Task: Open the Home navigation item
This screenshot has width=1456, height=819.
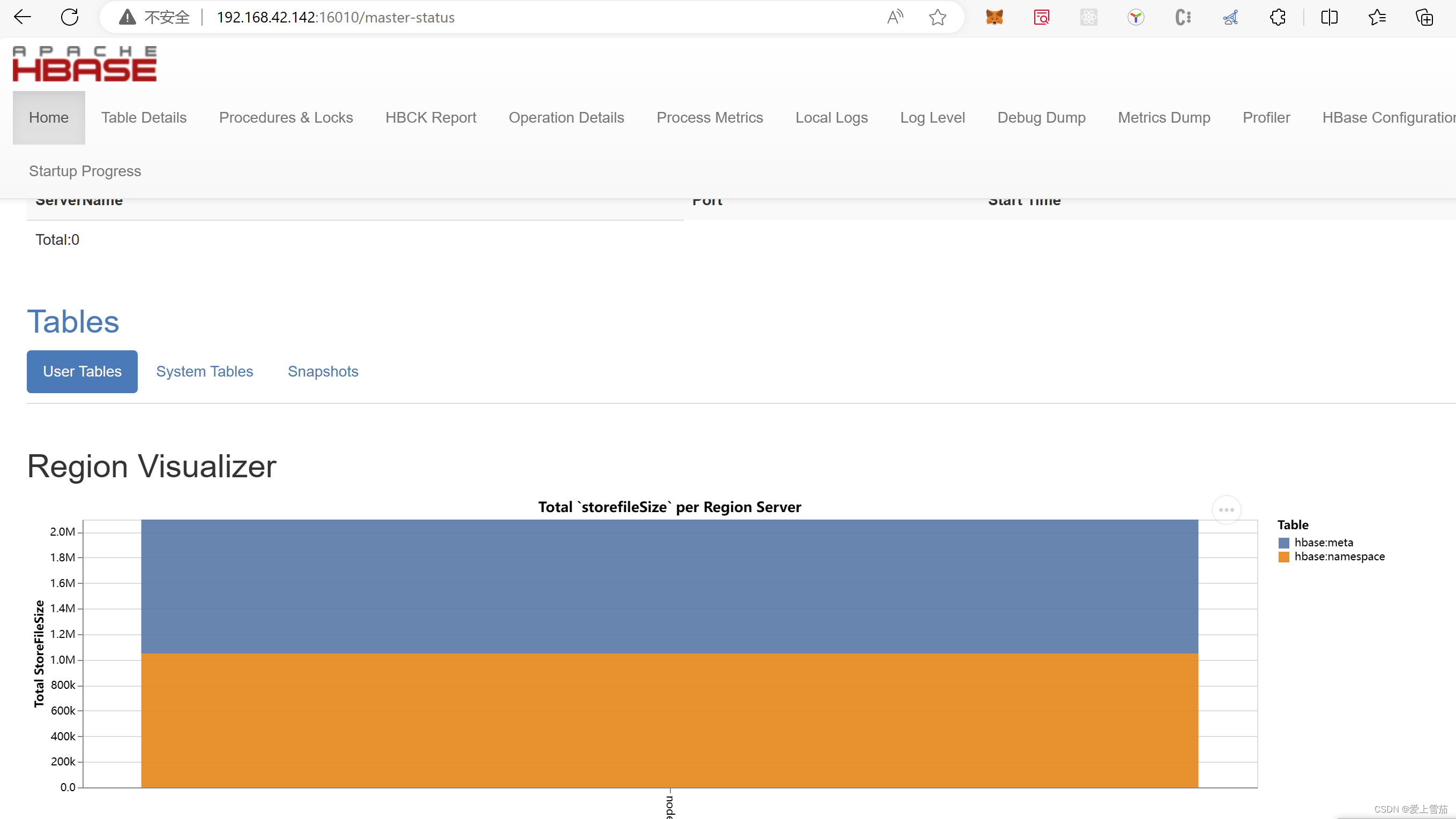Action: [x=49, y=117]
